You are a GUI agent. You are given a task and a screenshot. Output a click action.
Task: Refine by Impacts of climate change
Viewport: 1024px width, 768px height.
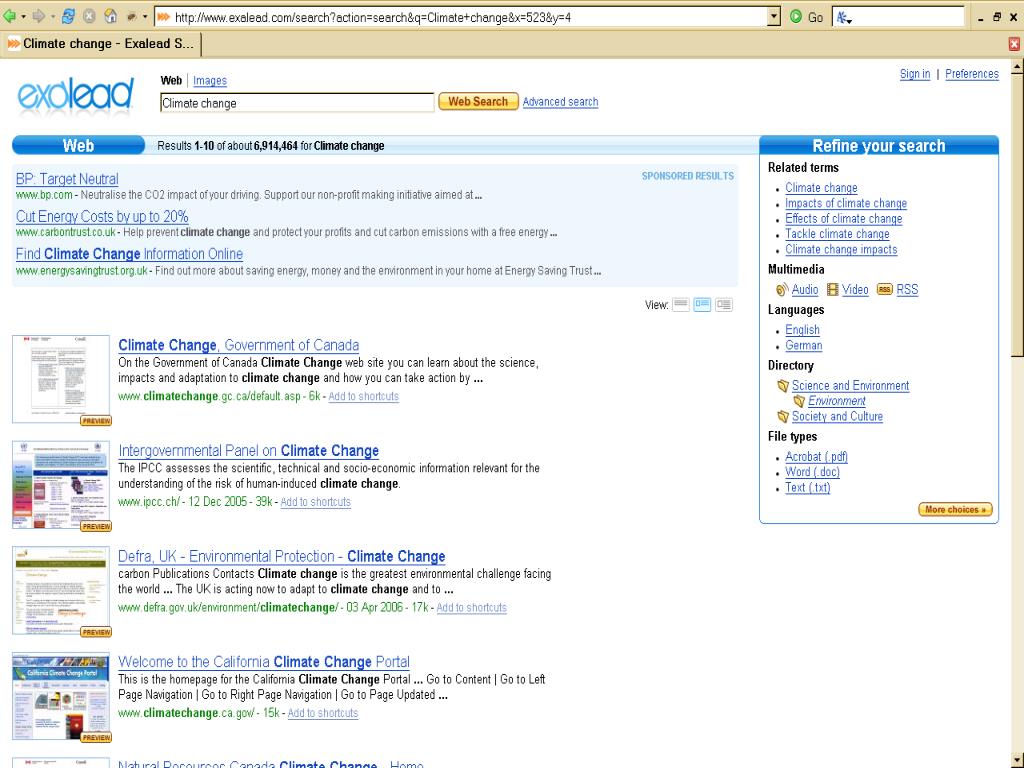[846, 203]
